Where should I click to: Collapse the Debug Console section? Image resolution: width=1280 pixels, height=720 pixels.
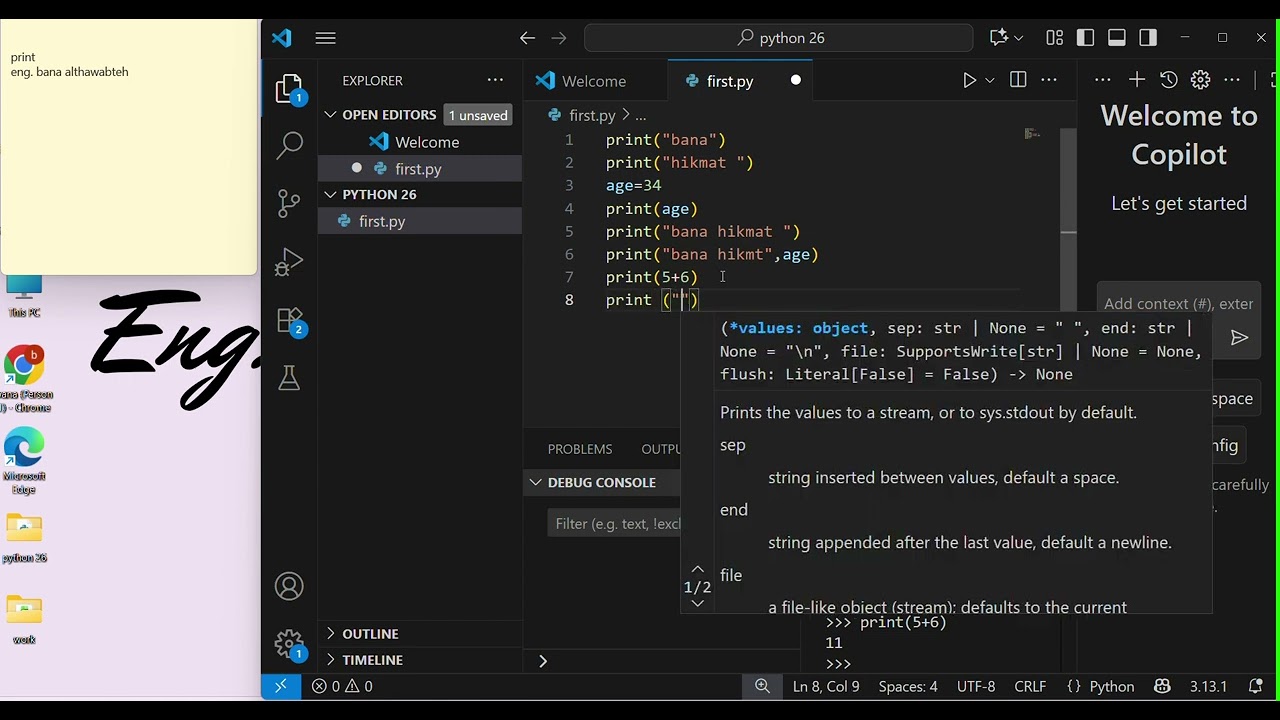point(536,482)
